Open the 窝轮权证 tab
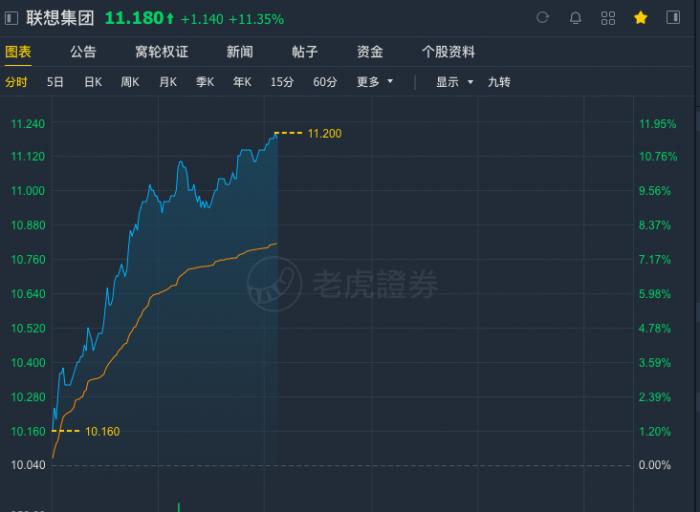 pos(161,52)
